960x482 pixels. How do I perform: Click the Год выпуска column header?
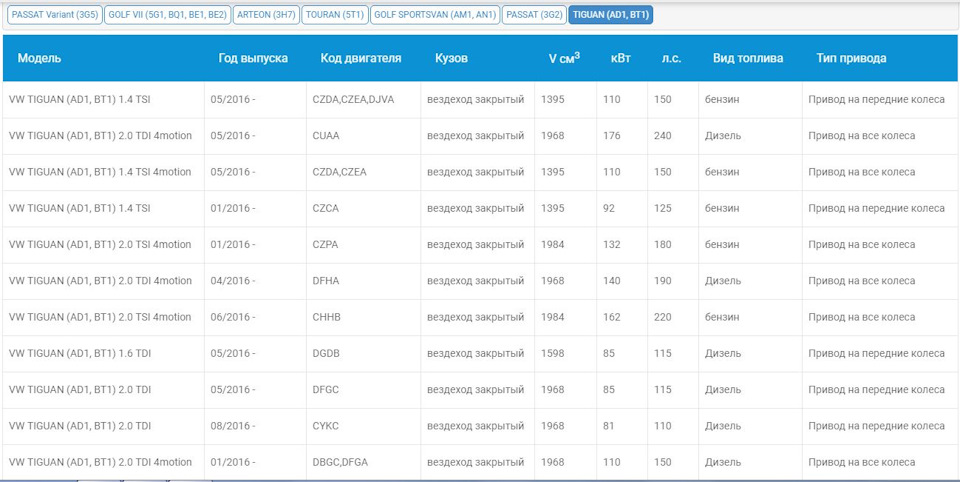(253, 59)
